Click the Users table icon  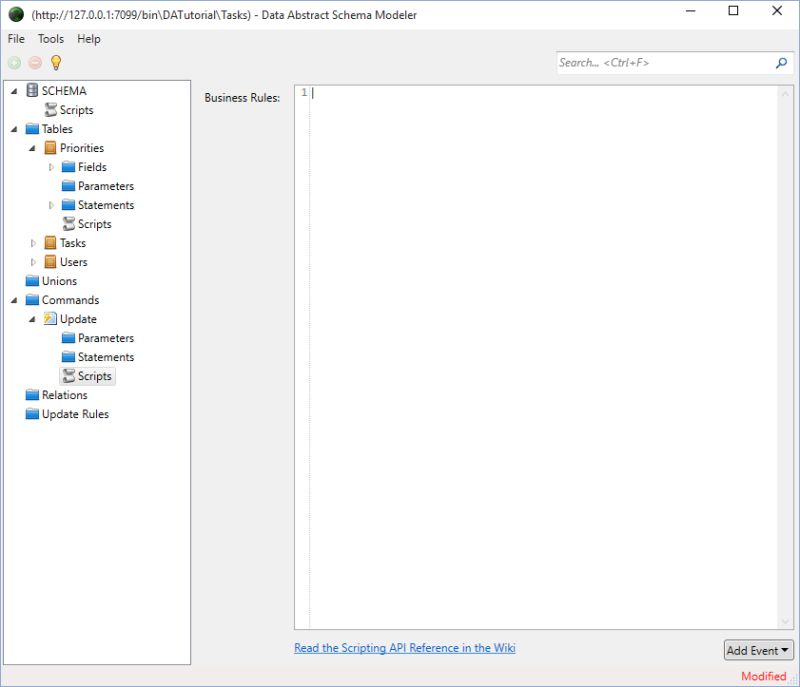coord(50,262)
